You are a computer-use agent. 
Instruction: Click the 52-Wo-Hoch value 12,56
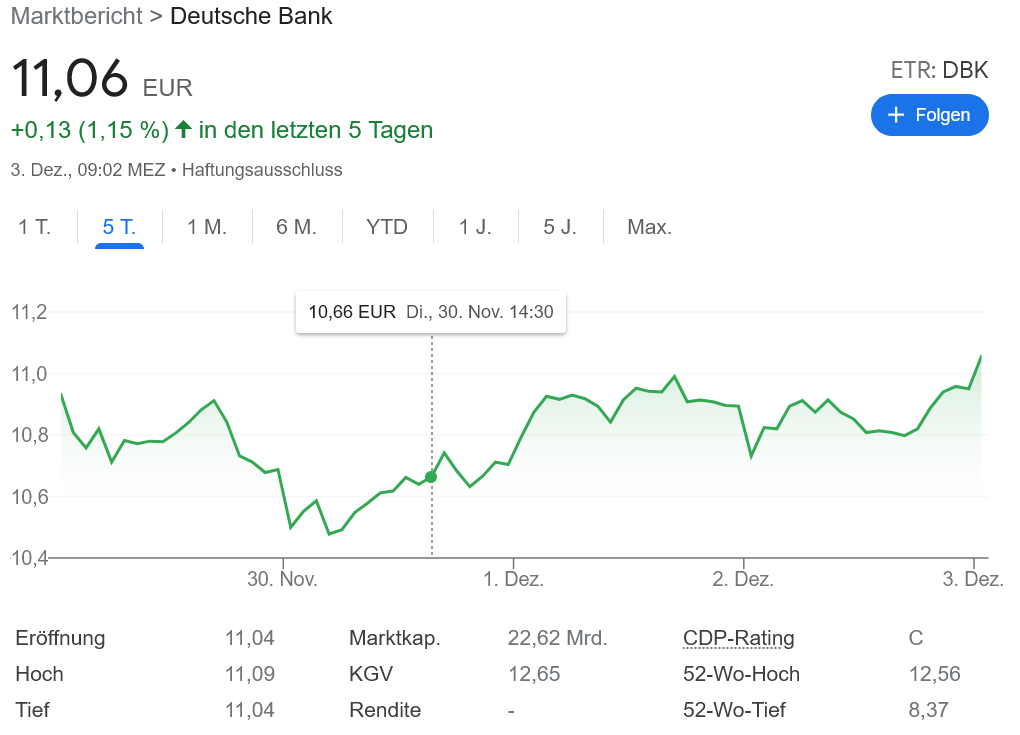pos(934,674)
